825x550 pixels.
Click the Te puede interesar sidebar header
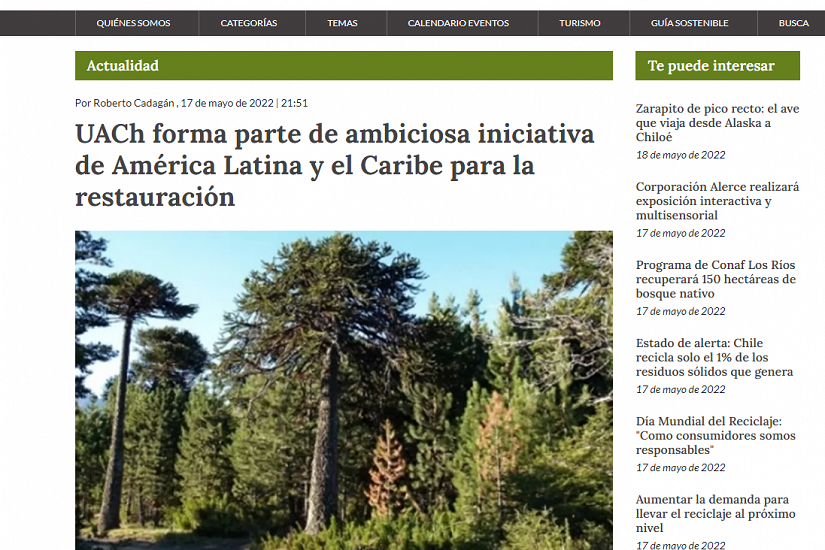[x=718, y=66]
